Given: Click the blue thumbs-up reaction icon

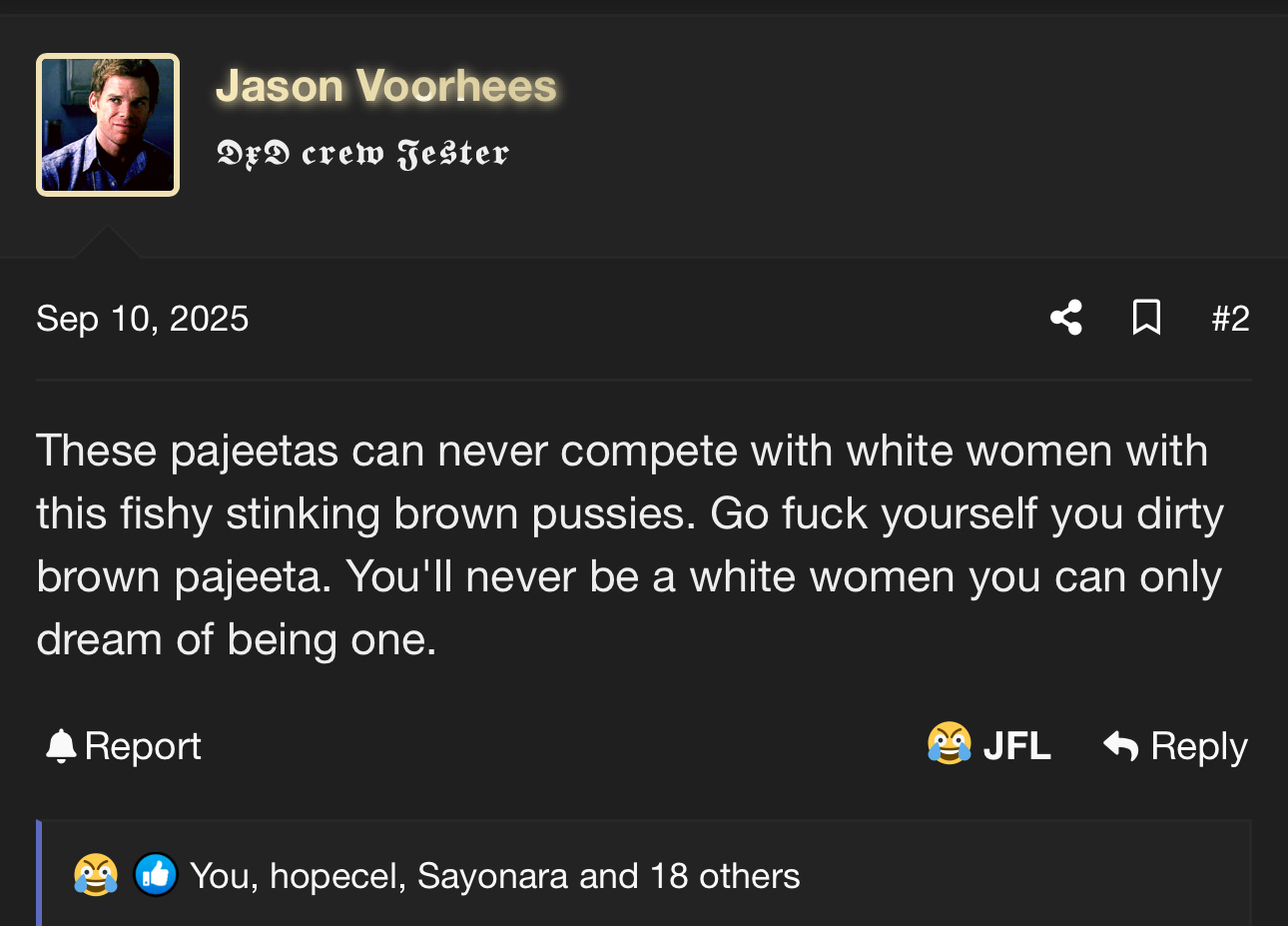Looking at the screenshot, I should coord(156,875).
